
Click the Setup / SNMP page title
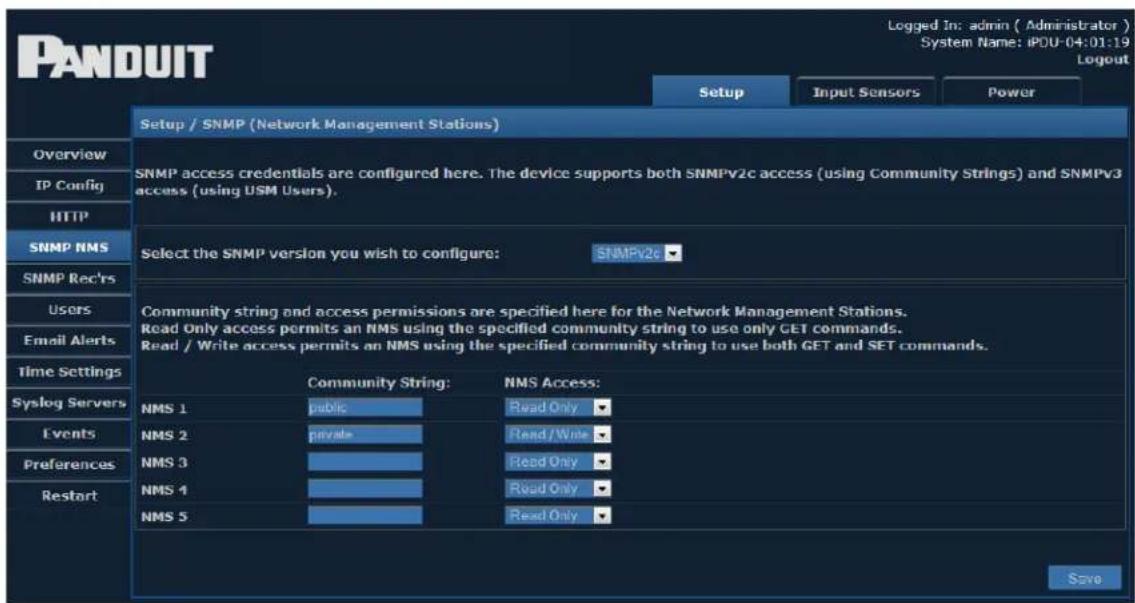pos(319,124)
